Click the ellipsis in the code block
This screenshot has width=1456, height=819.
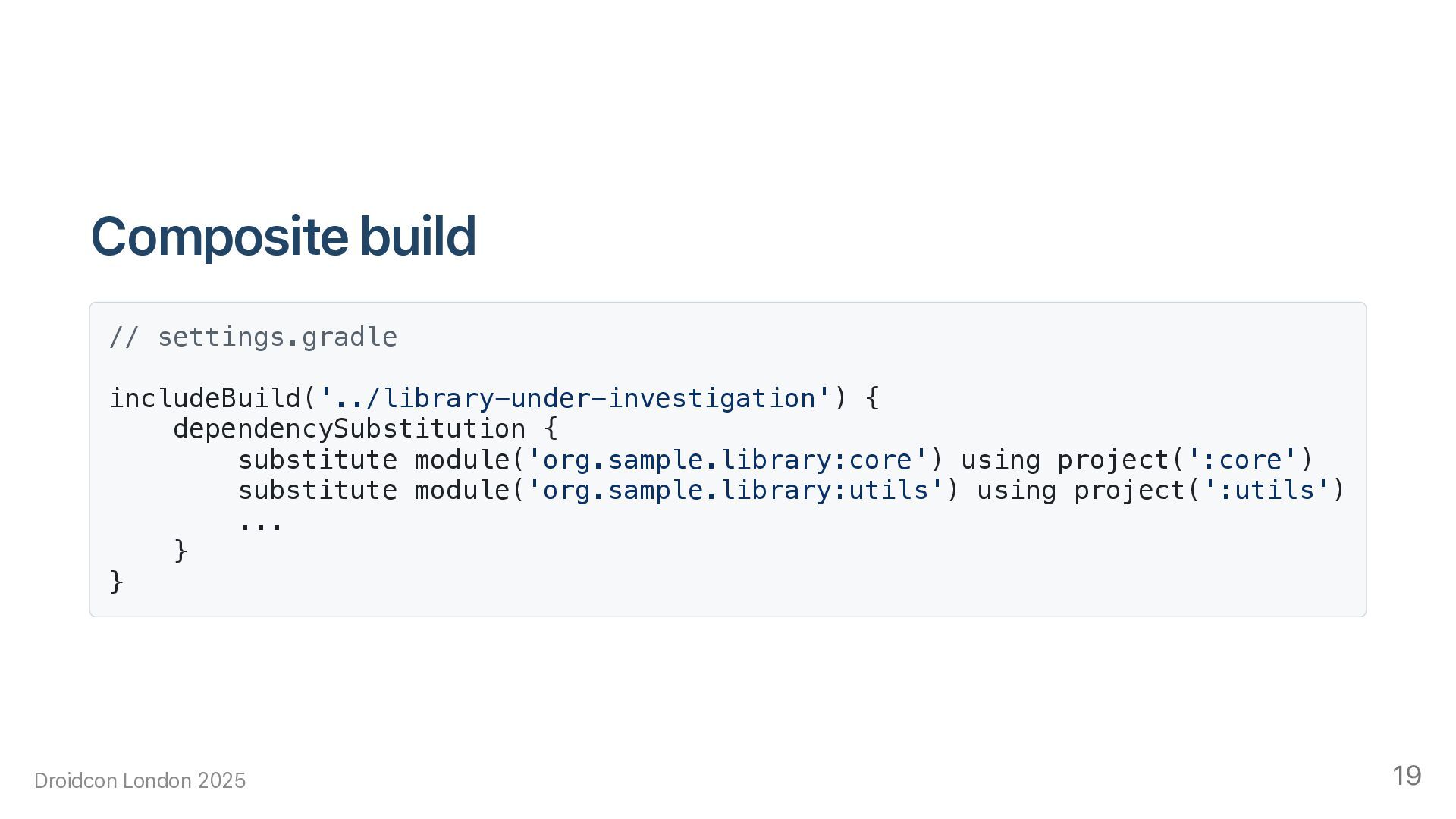[x=261, y=523]
